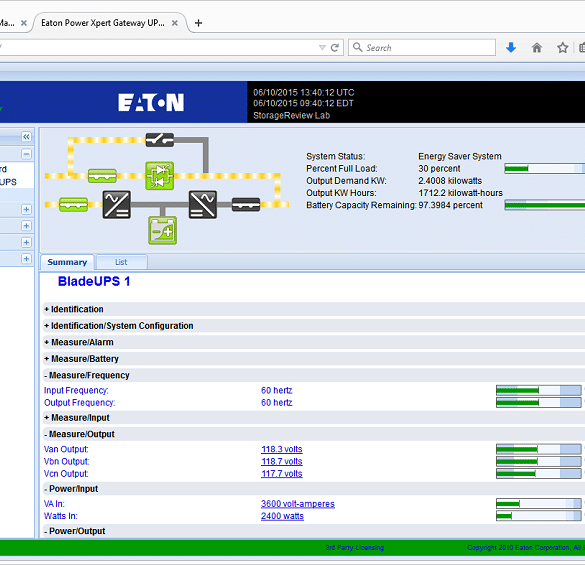Go to browser home page icon
Image resolution: width=585 pixels, height=565 pixels.
[x=536, y=47]
